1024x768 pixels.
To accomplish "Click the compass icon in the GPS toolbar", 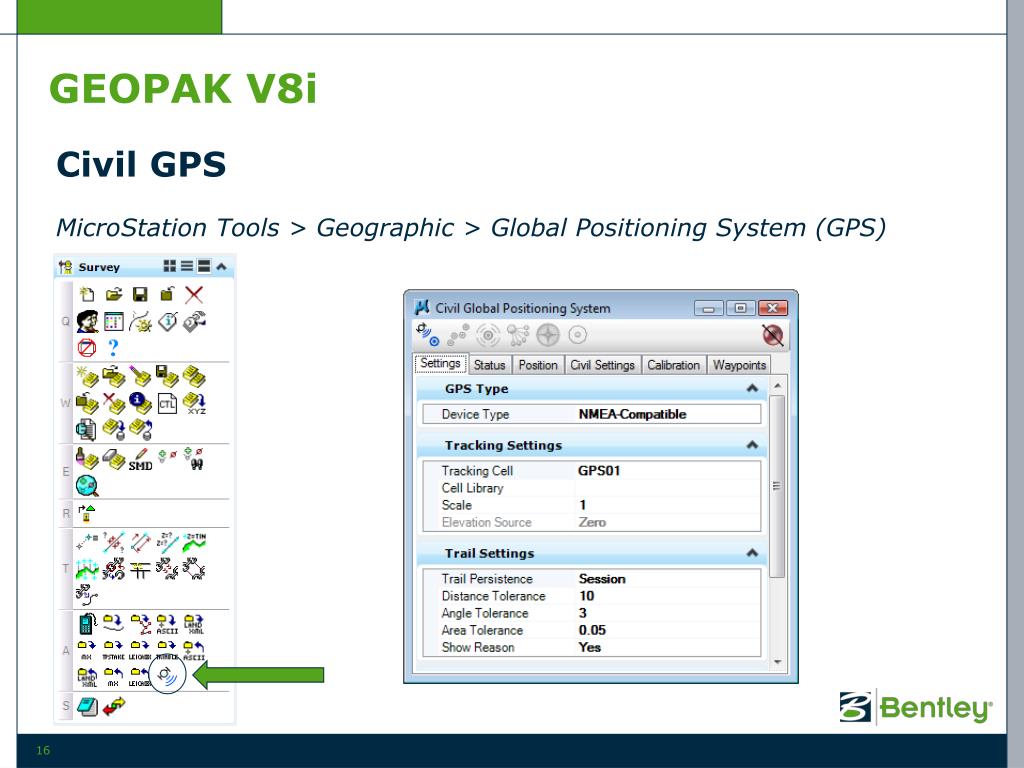I will [548, 335].
